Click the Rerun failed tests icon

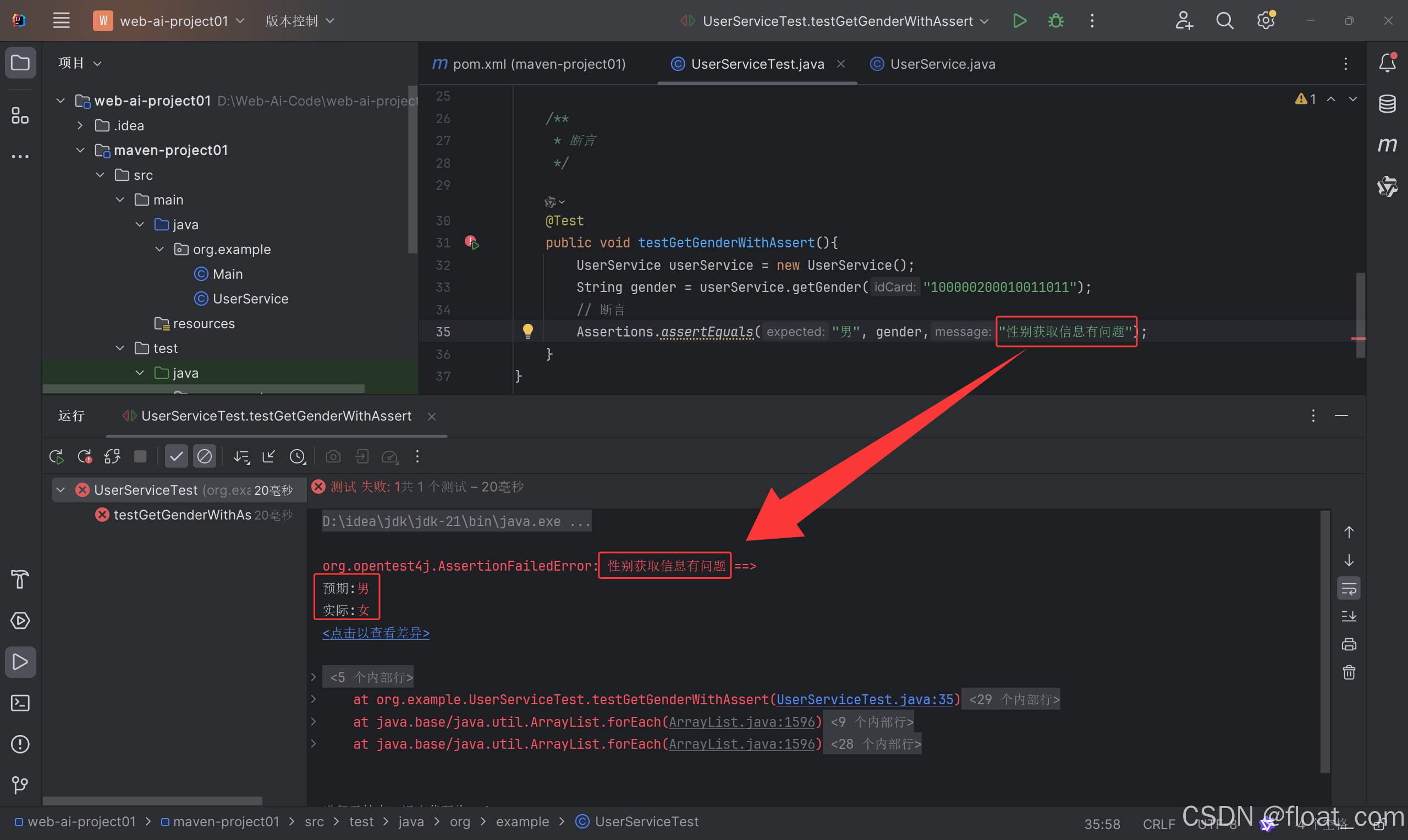pyautogui.click(x=84, y=457)
